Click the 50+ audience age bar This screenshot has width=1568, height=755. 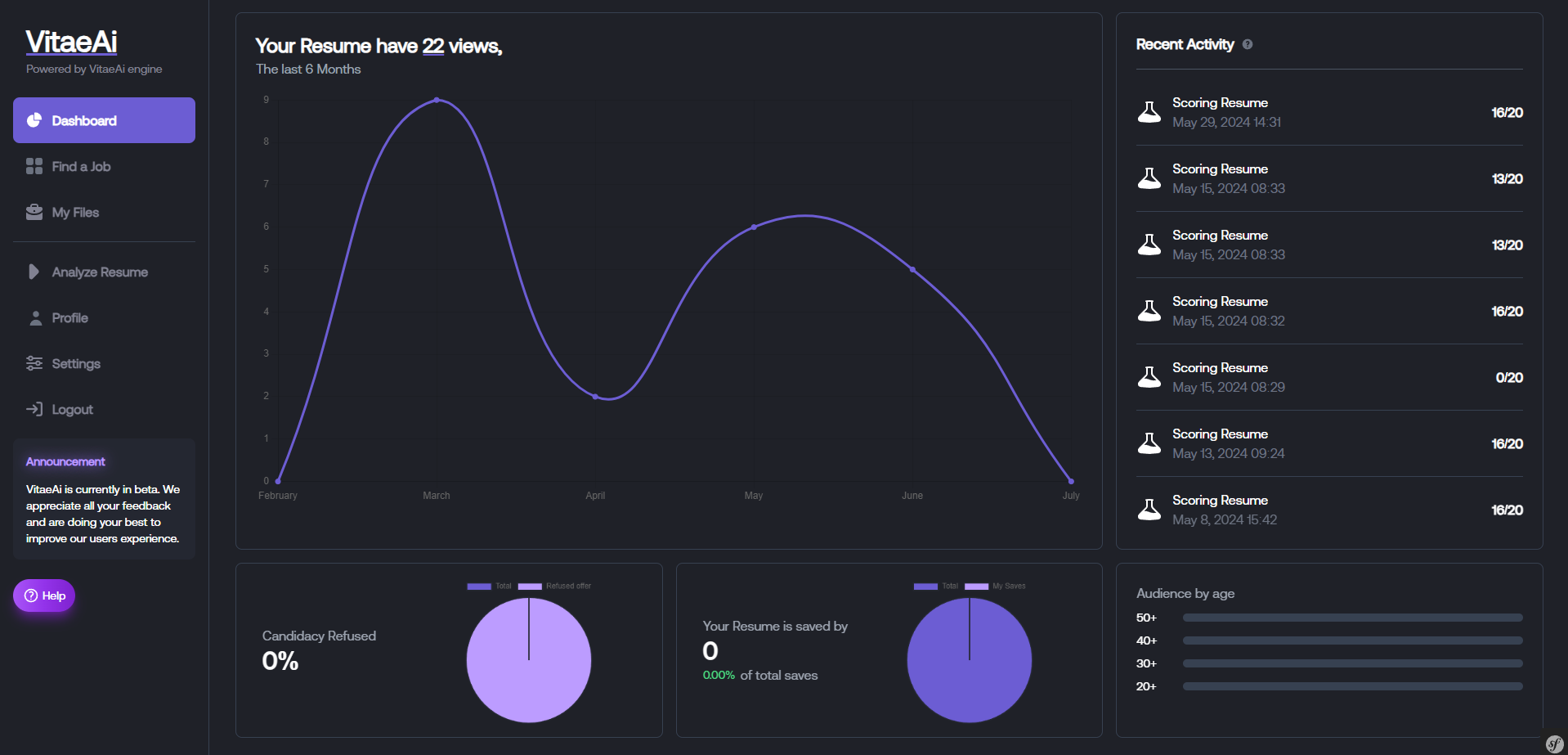1352,618
